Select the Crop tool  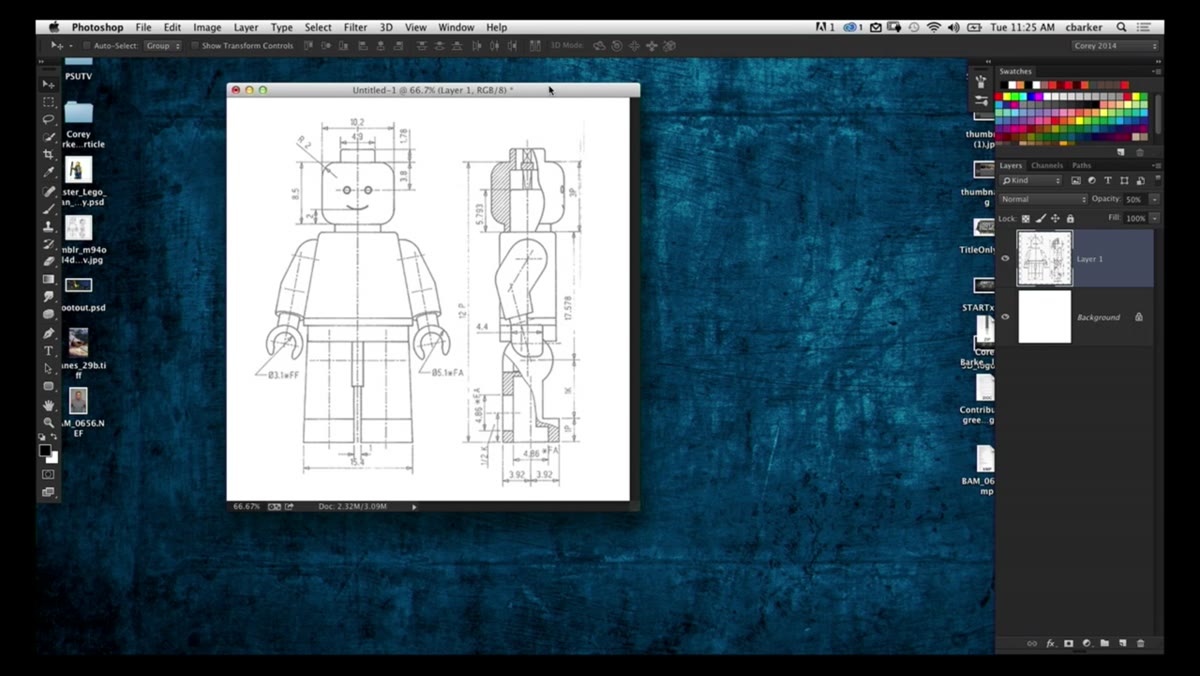coord(48,155)
